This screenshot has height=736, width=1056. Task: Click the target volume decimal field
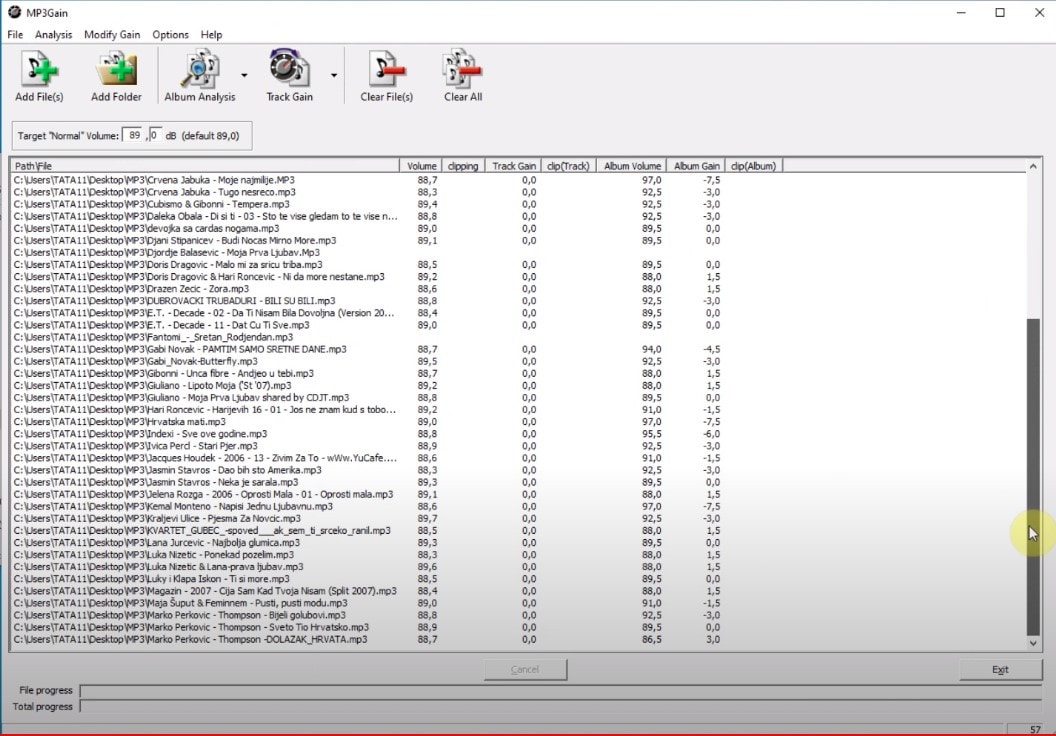[x=155, y=135]
